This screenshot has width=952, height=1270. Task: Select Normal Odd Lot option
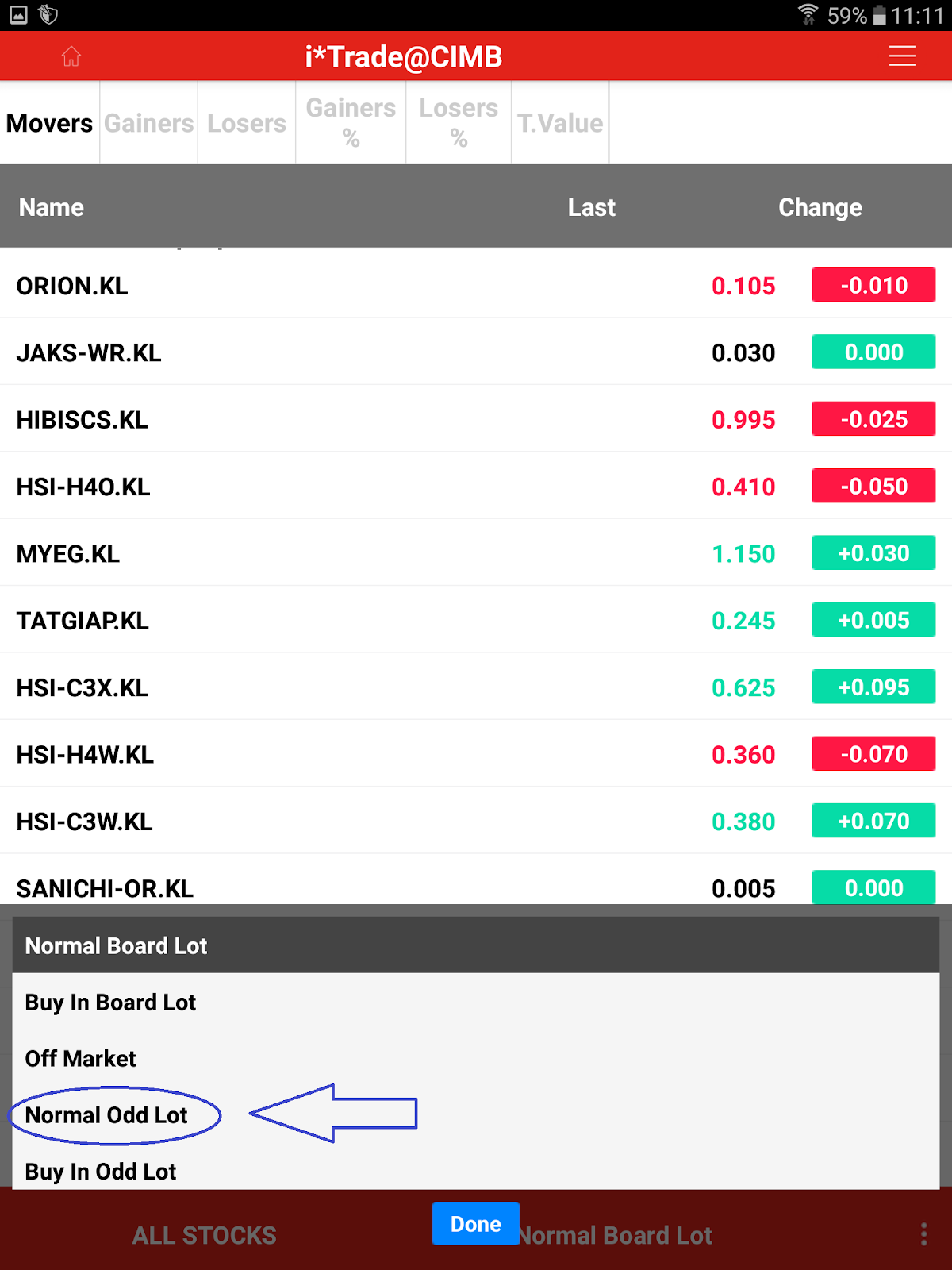click(106, 1115)
